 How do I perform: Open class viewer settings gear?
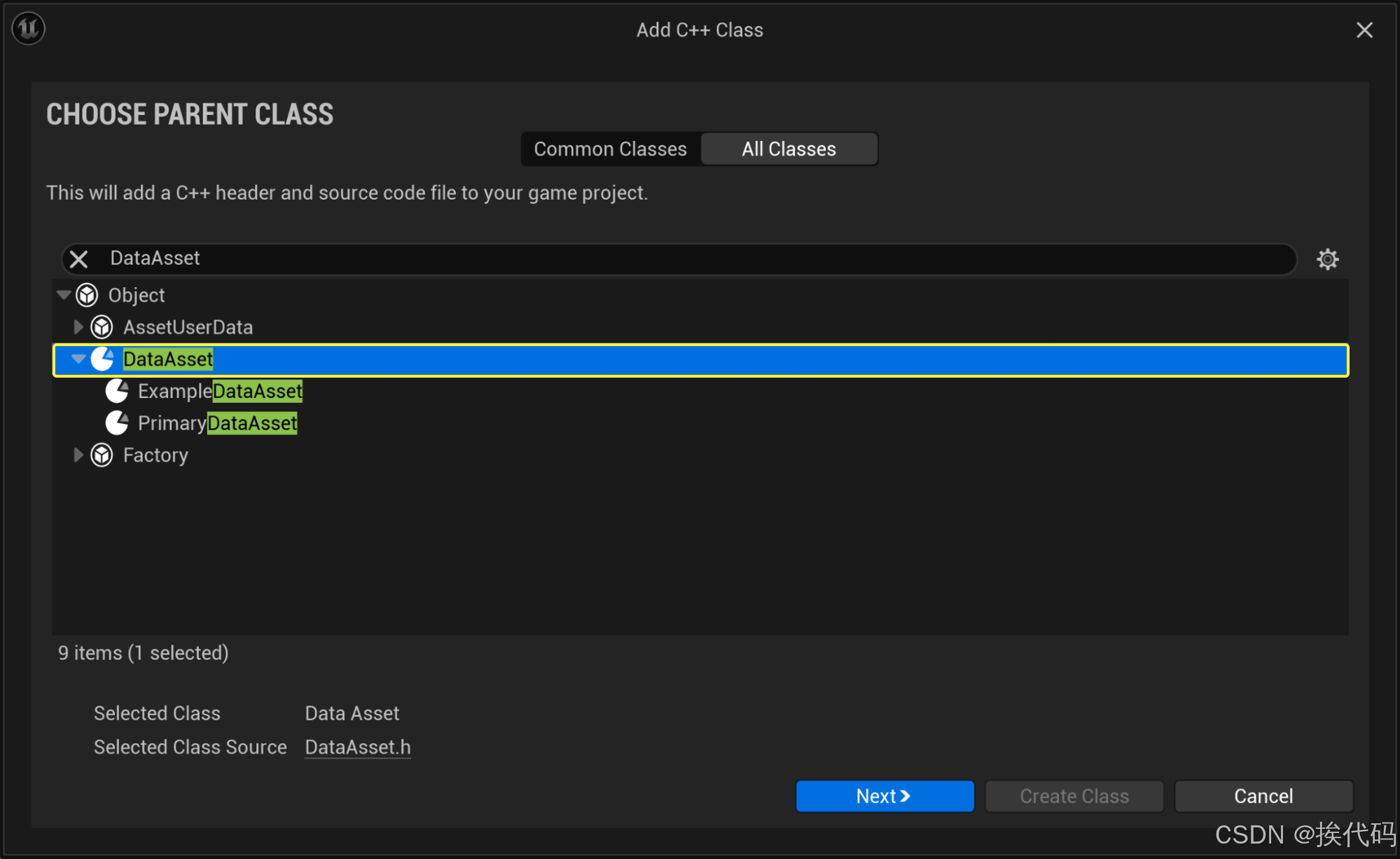pos(1327,259)
